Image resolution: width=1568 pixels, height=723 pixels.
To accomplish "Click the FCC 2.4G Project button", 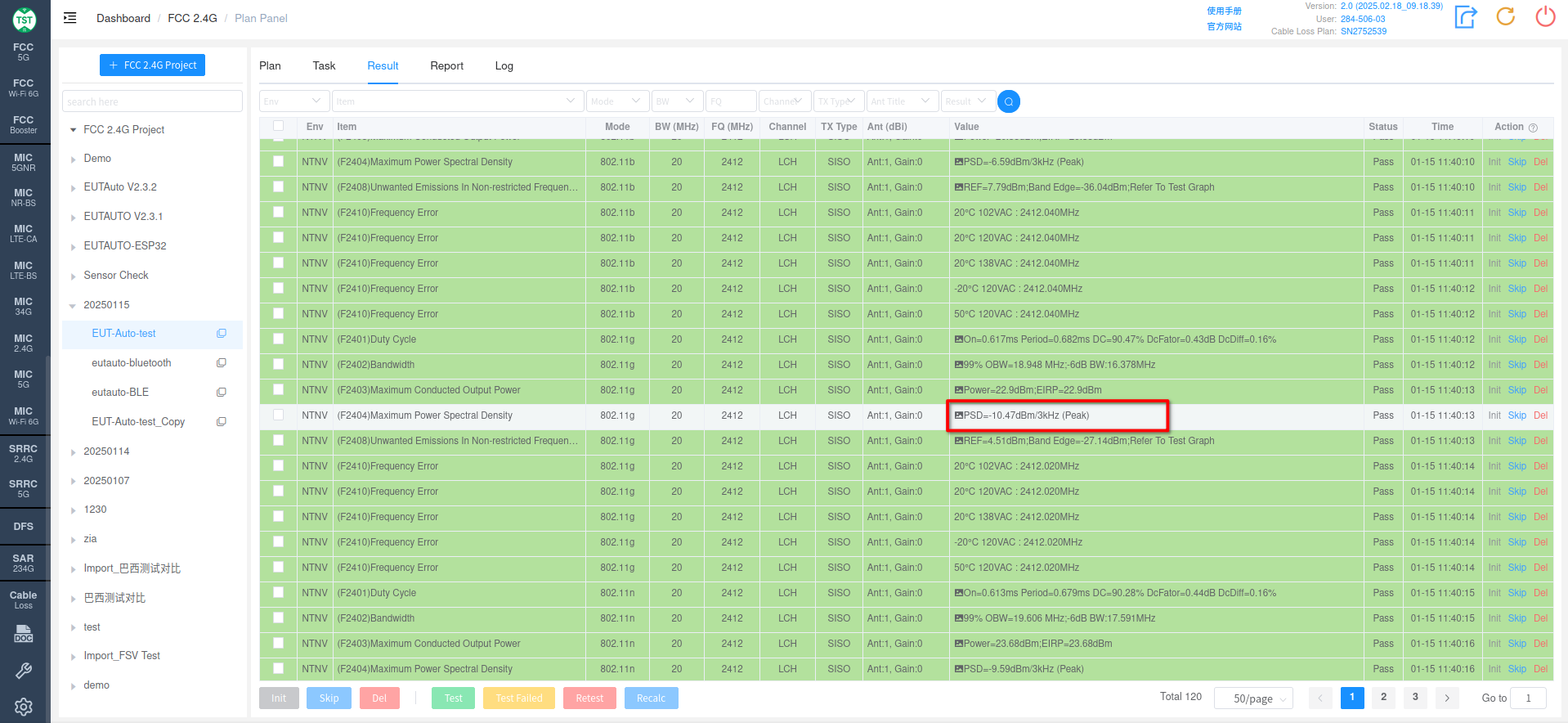I will coord(152,65).
